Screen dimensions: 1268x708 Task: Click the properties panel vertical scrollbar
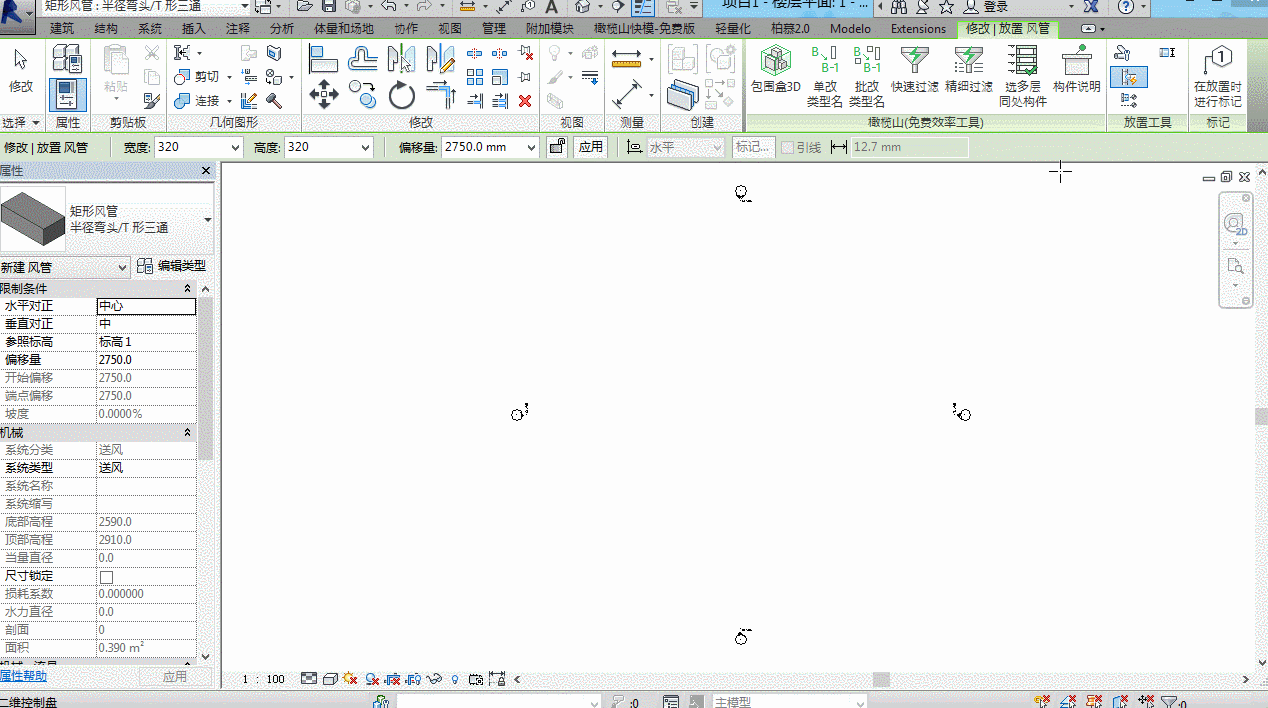pos(206,380)
